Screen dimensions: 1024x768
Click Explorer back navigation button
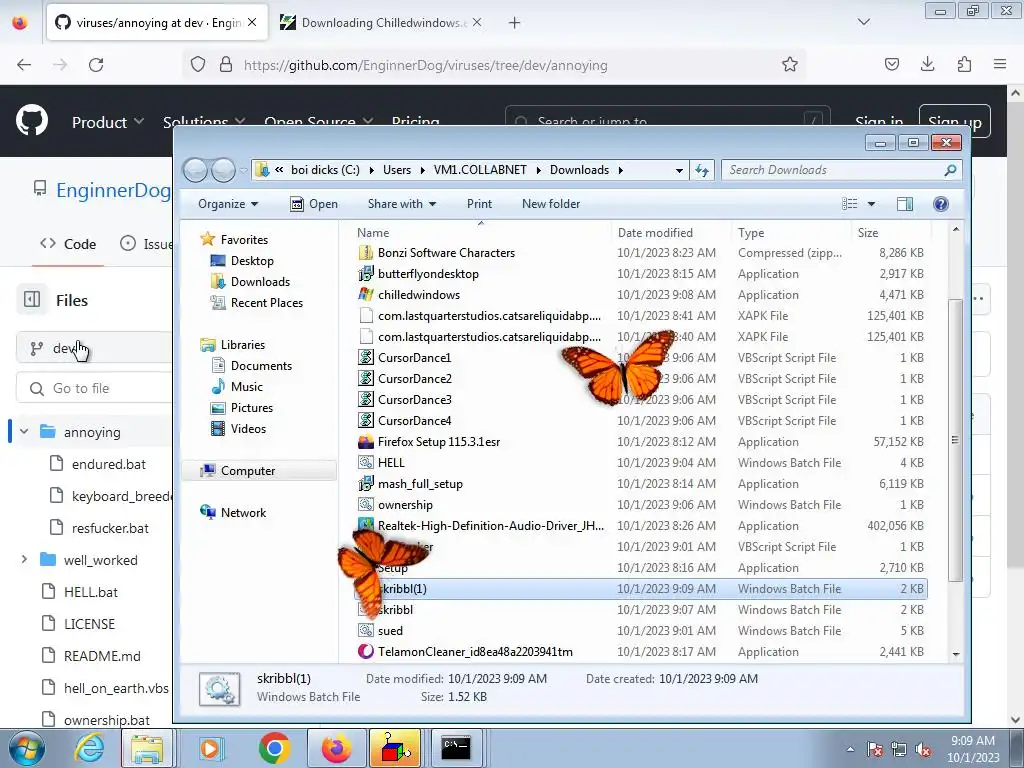195,170
